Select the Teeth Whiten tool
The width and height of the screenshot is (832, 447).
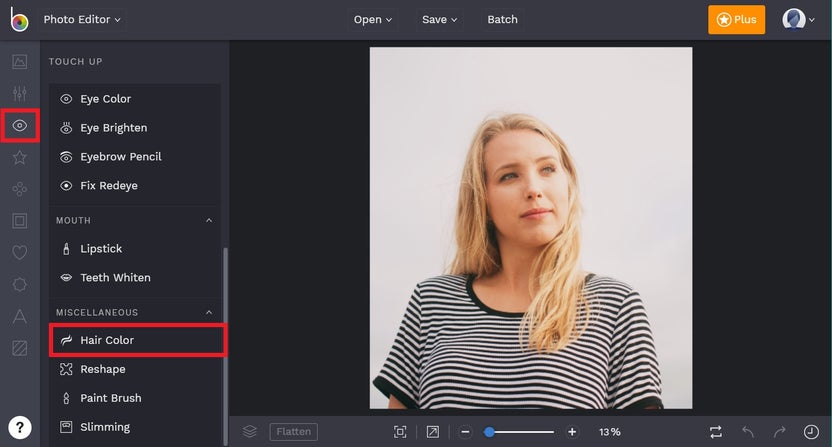pyautogui.click(x=135, y=278)
